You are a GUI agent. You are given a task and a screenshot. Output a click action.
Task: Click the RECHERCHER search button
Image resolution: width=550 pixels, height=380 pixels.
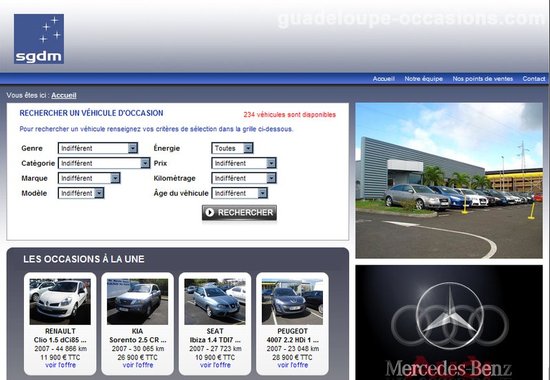pyautogui.click(x=239, y=213)
